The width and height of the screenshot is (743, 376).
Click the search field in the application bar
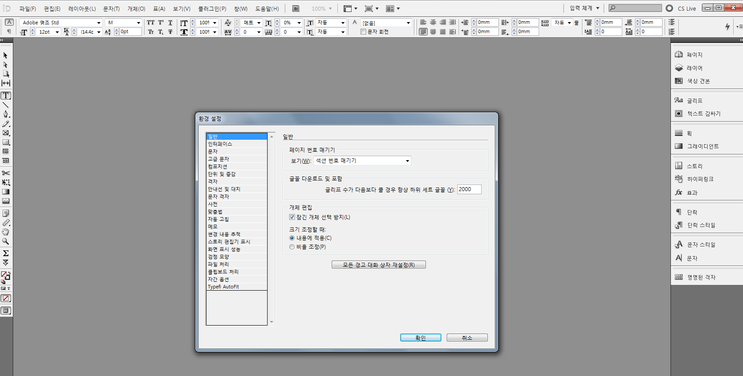pyautogui.click(x=635, y=8)
